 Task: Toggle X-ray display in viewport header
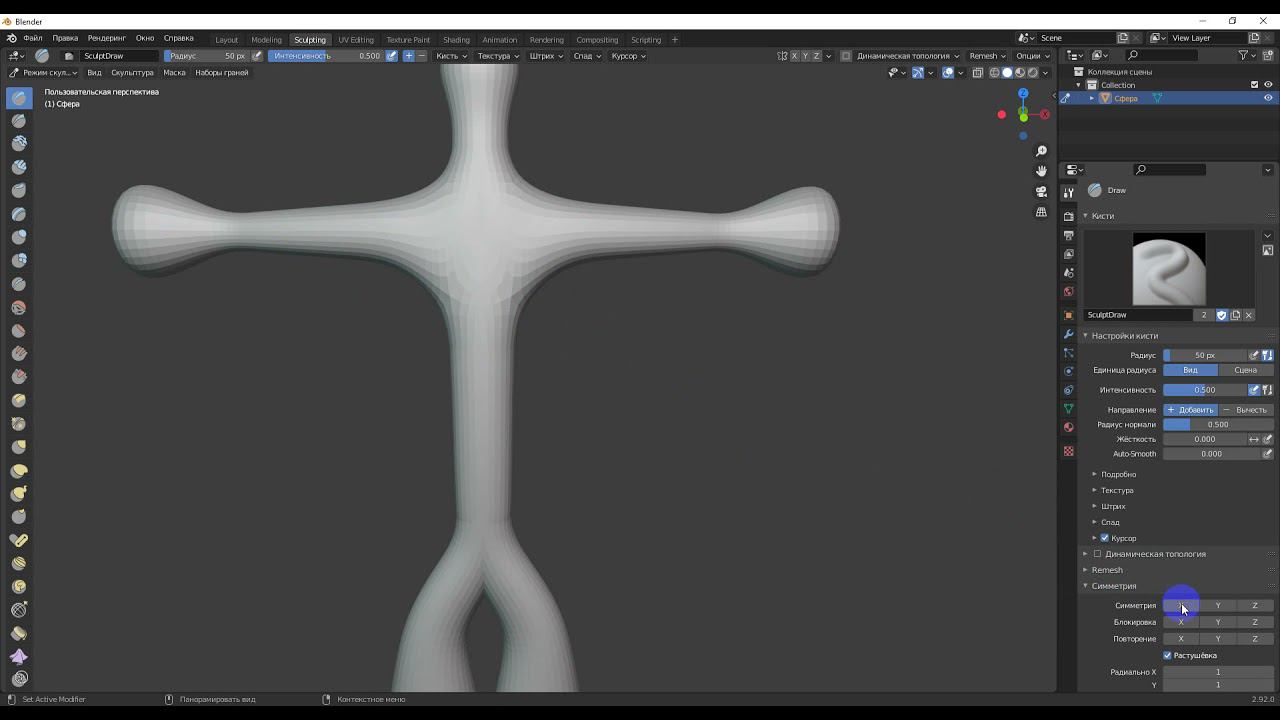[980, 73]
